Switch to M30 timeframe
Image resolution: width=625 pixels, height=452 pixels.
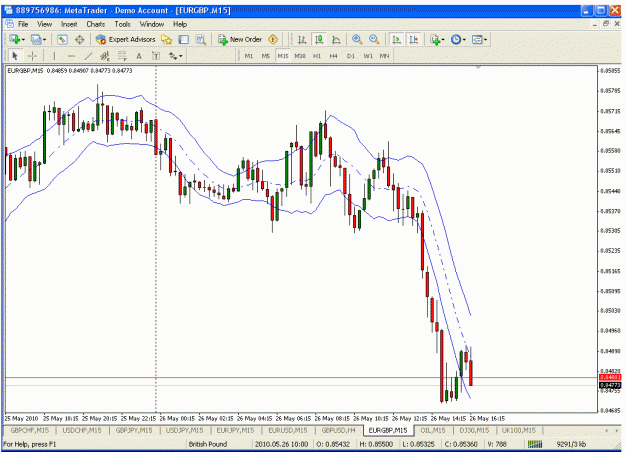tap(300, 56)
